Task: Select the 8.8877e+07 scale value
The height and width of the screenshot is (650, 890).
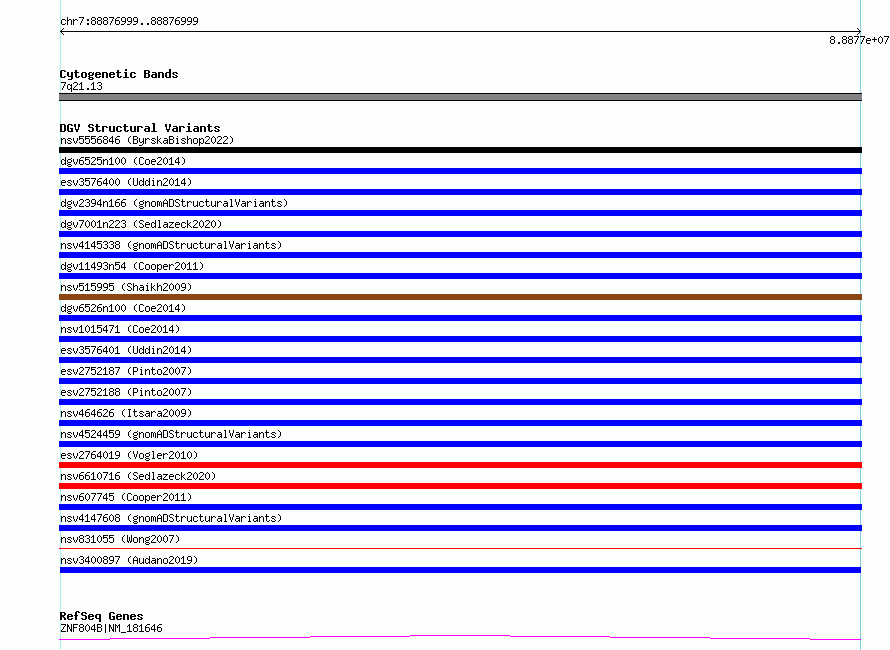Action: click(859, 40)
